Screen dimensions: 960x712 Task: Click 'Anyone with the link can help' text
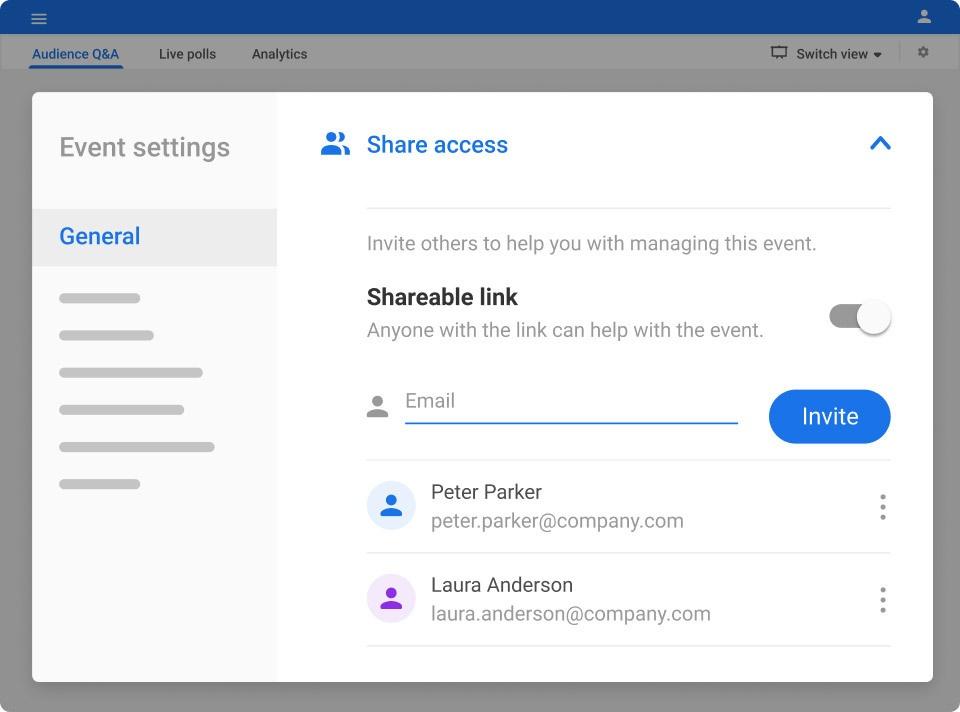point(565,331)
